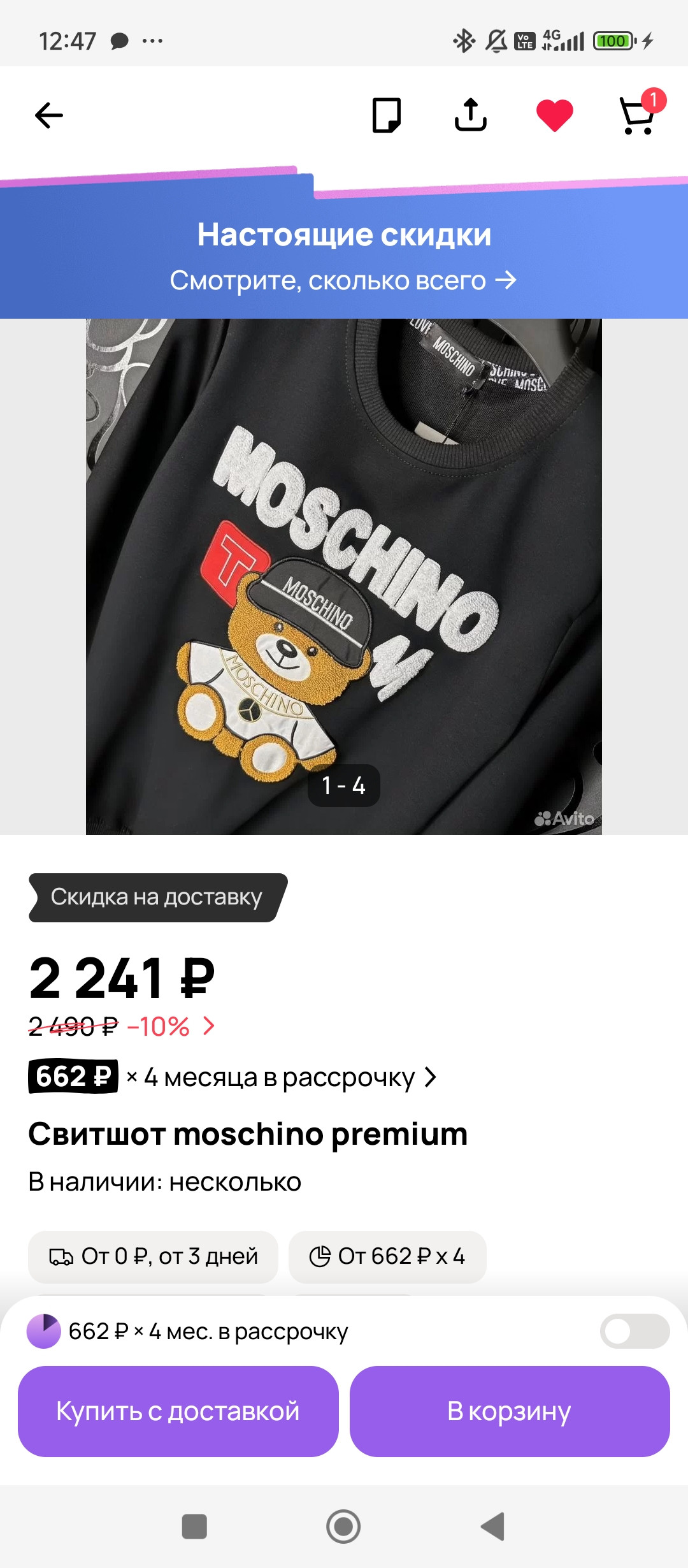Open the Moschino sweatshirt product photo

pos(344,577)
